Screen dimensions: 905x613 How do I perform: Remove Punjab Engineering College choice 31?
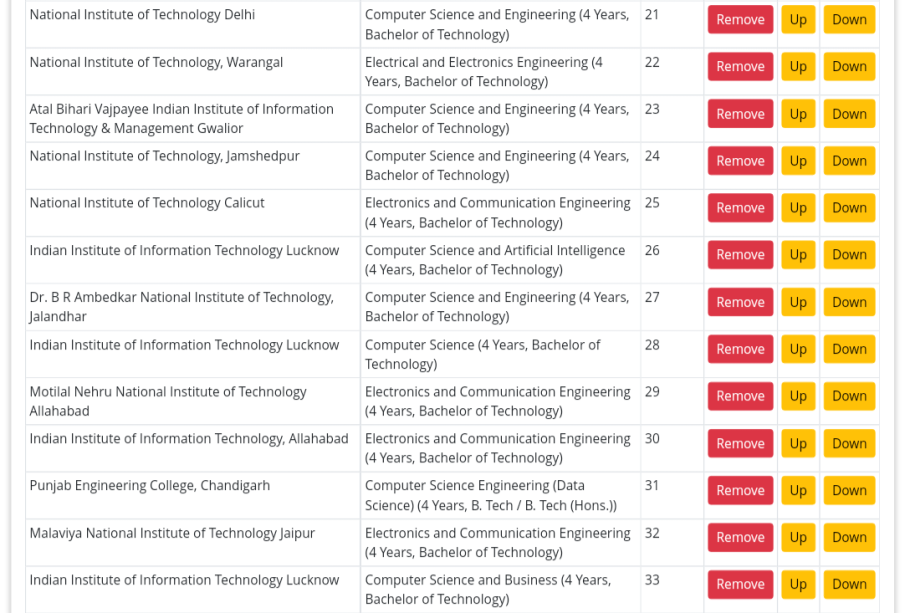pyautogui.click(x=740, y=490)
